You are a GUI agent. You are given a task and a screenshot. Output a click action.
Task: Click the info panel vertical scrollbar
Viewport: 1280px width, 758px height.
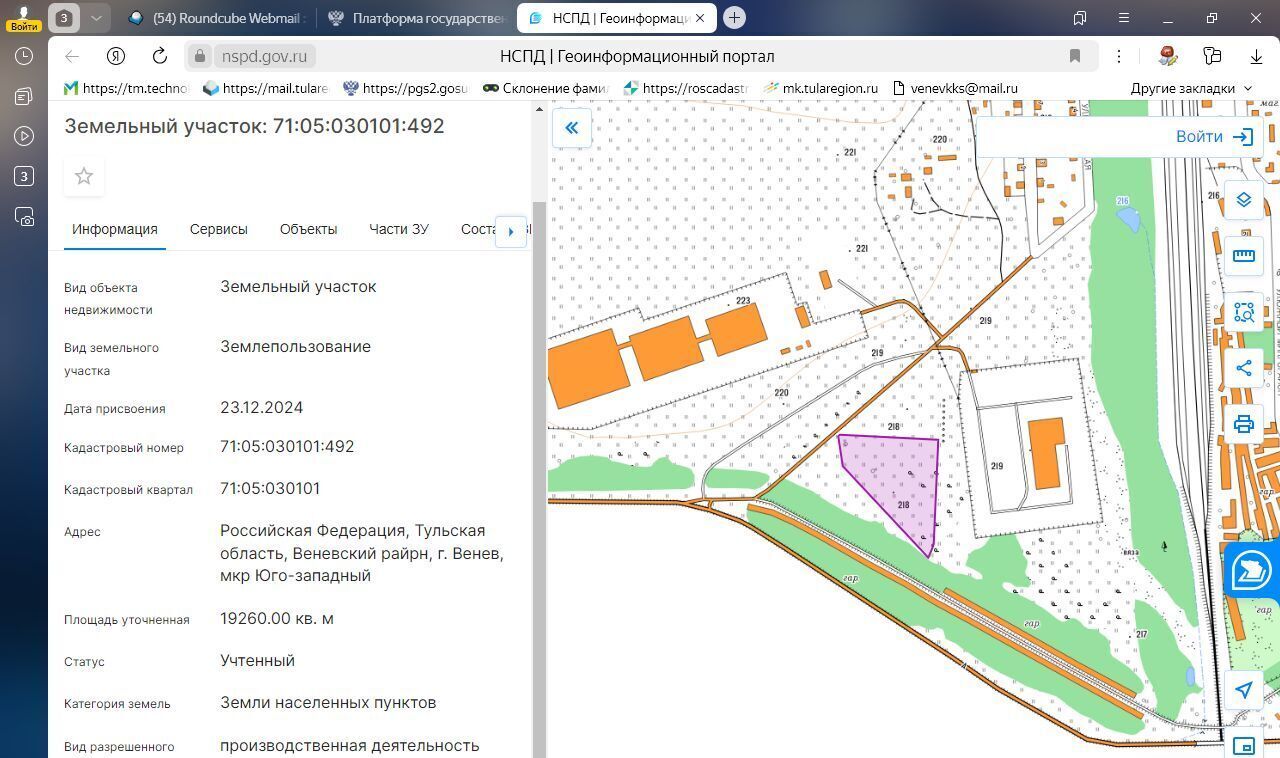click(x=539, y=480)
